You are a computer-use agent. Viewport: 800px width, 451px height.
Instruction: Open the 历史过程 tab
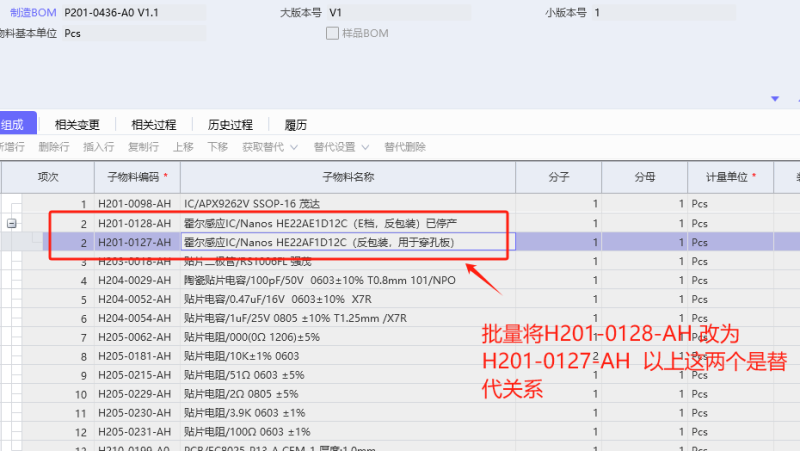pos(230,125)
